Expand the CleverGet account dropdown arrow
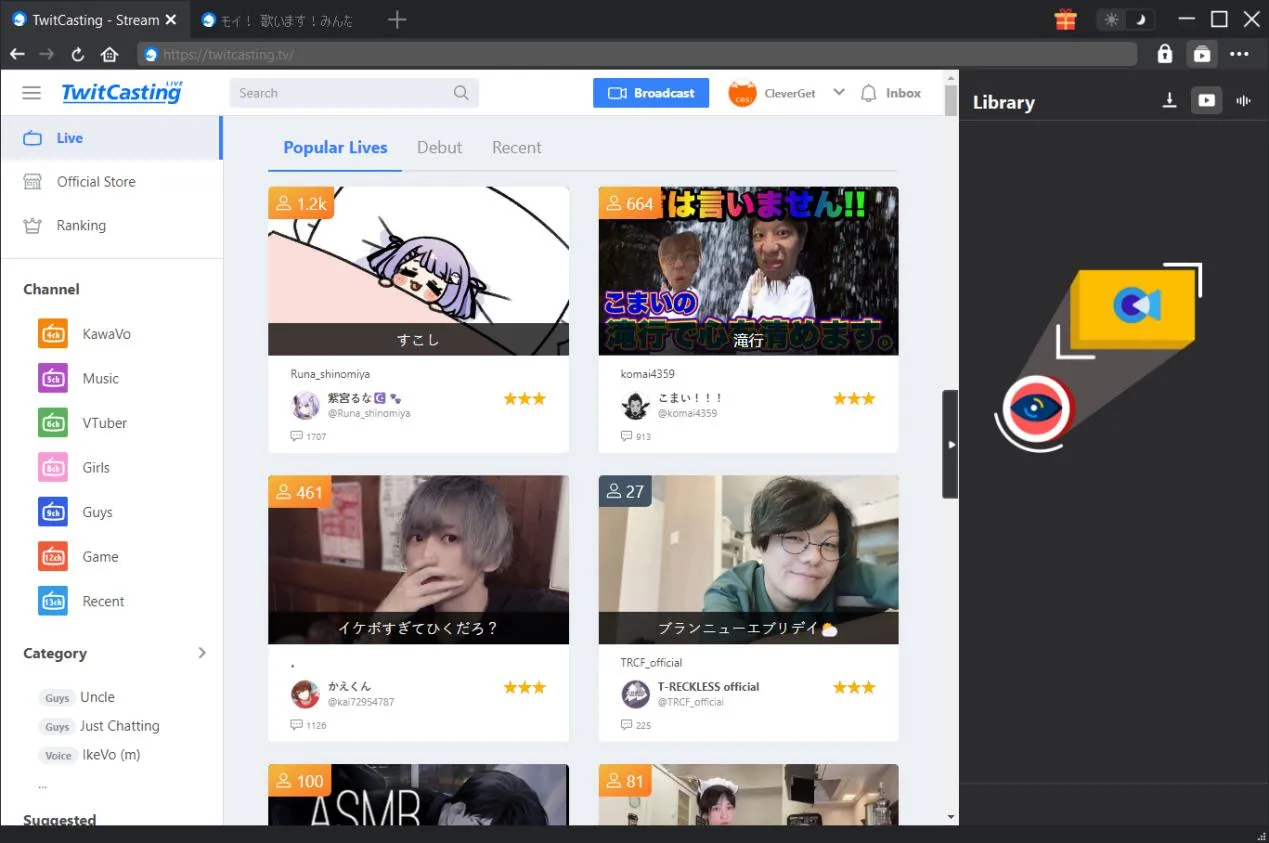This screenshot has width=1269, height=843. (x=839, y=92)
